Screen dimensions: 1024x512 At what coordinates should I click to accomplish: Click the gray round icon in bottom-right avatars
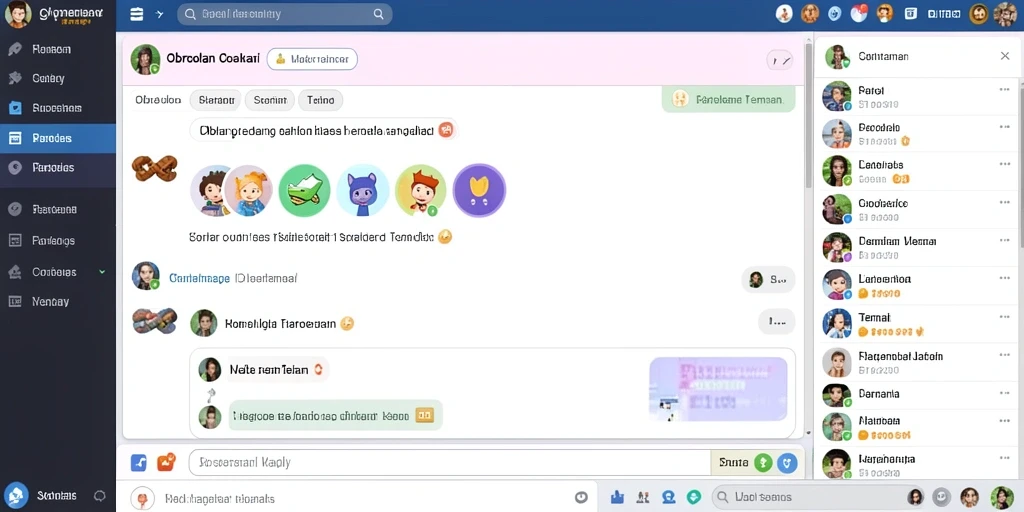point(941,498)
